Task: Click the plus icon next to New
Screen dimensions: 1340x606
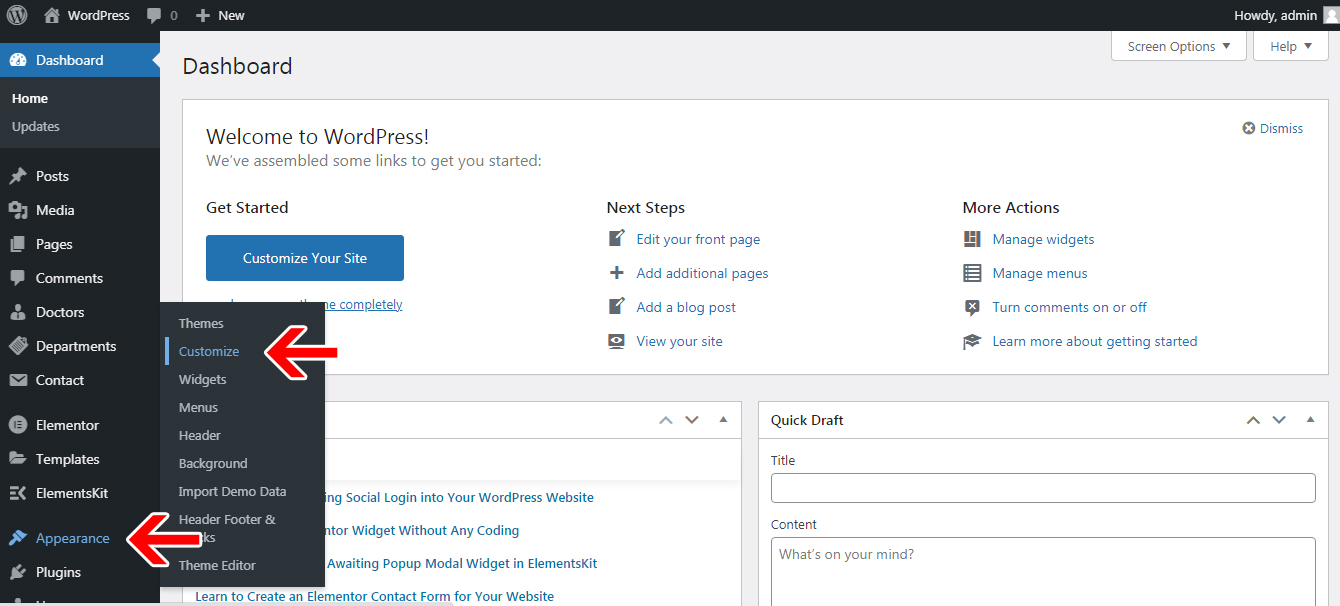Action: tap(203, 16)
